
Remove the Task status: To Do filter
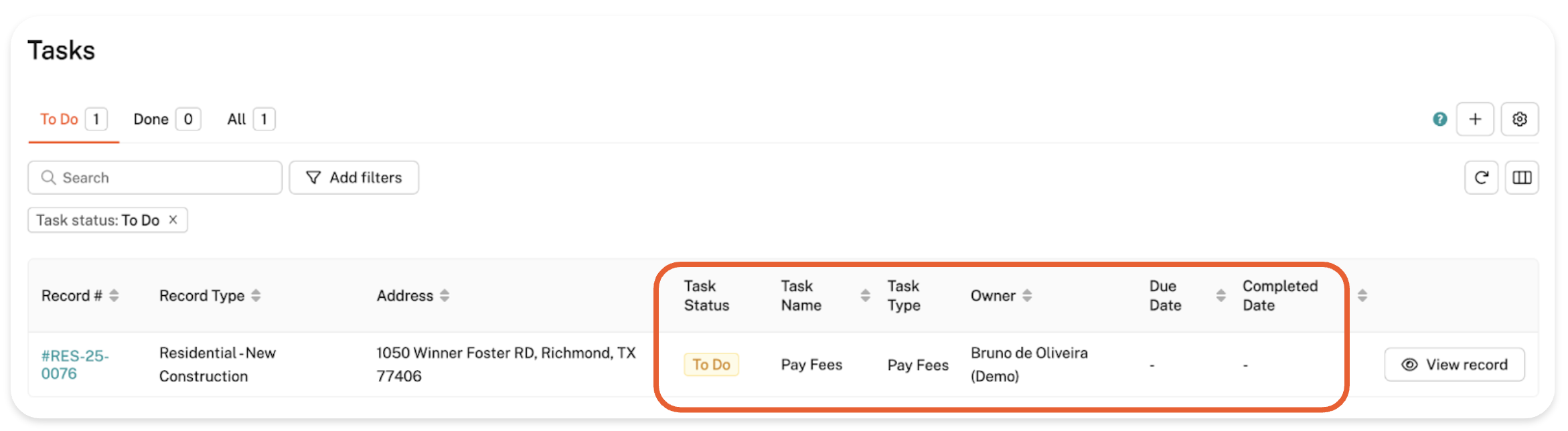tap(173, 220)
